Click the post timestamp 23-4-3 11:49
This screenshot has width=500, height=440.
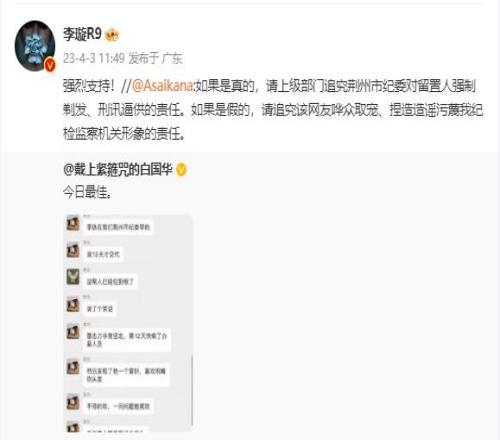[94, 58]
